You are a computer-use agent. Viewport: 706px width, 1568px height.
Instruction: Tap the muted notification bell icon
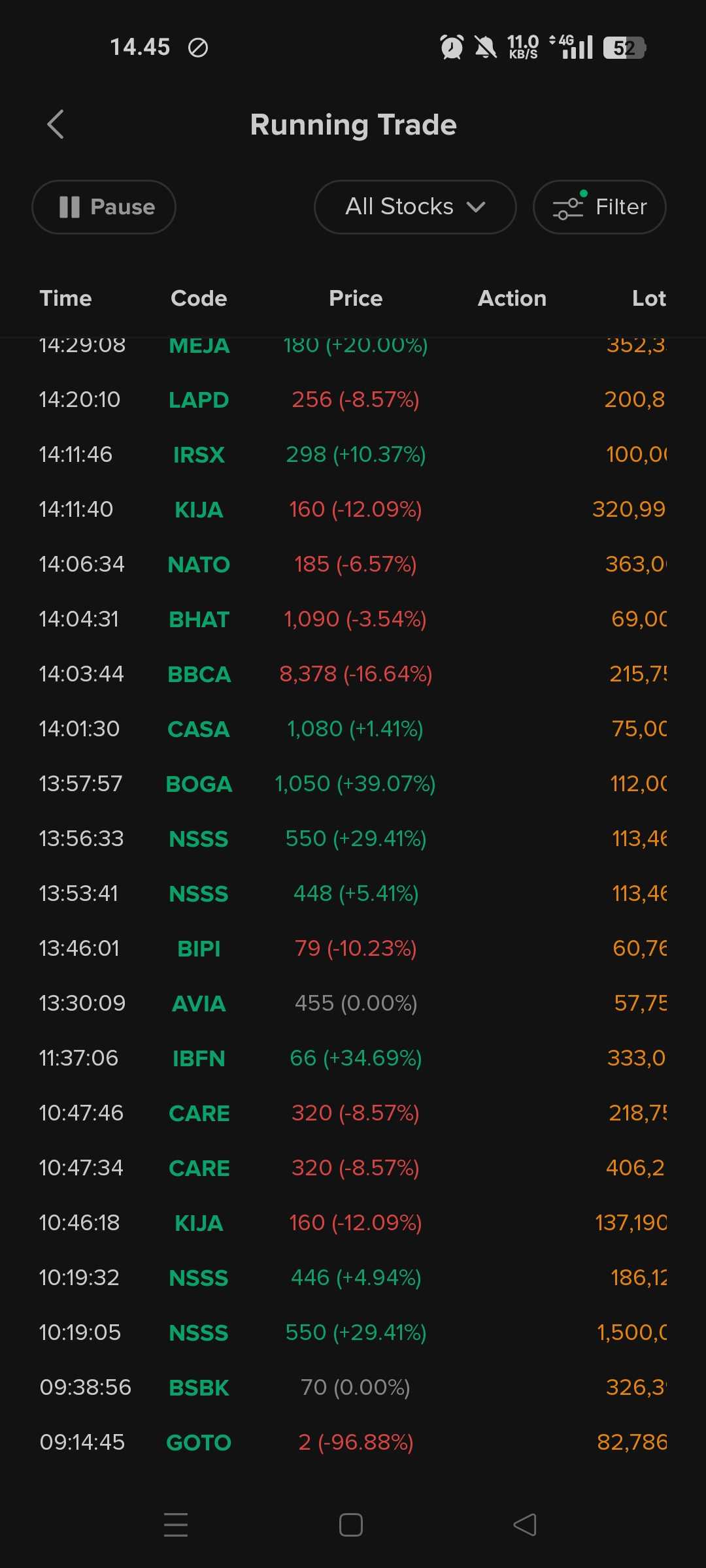coord(485,47)
